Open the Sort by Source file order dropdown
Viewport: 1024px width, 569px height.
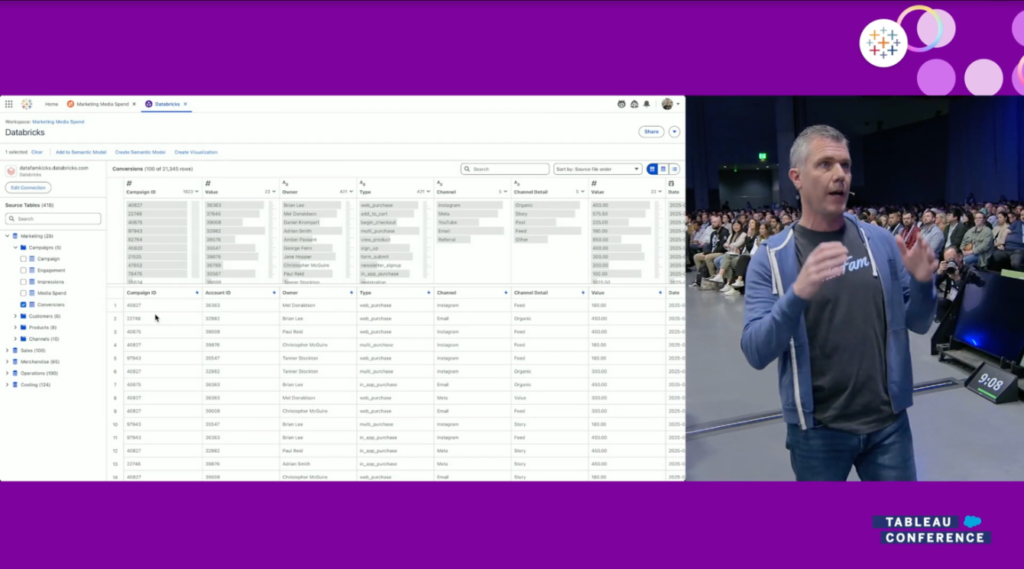click(597, 169)
